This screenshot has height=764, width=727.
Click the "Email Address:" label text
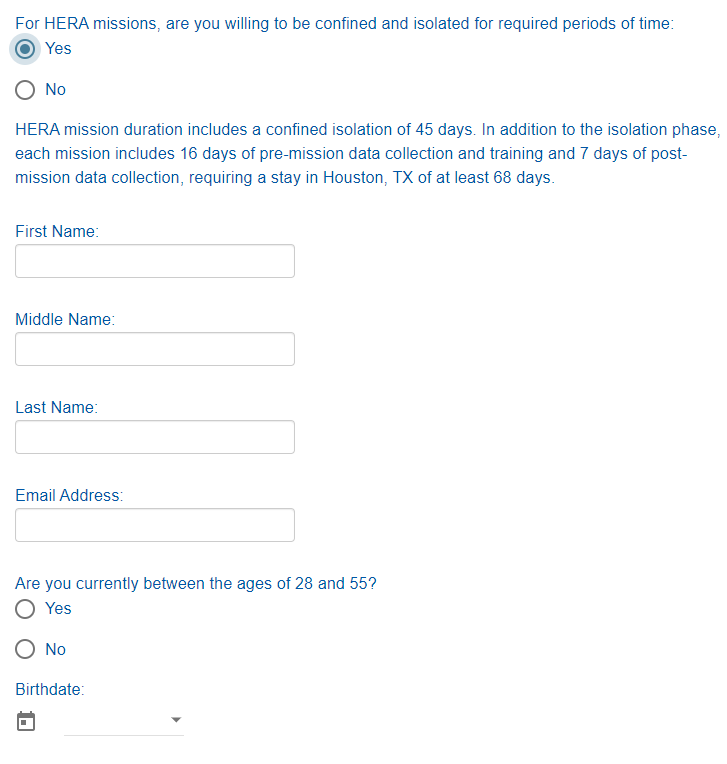point(69,496)
